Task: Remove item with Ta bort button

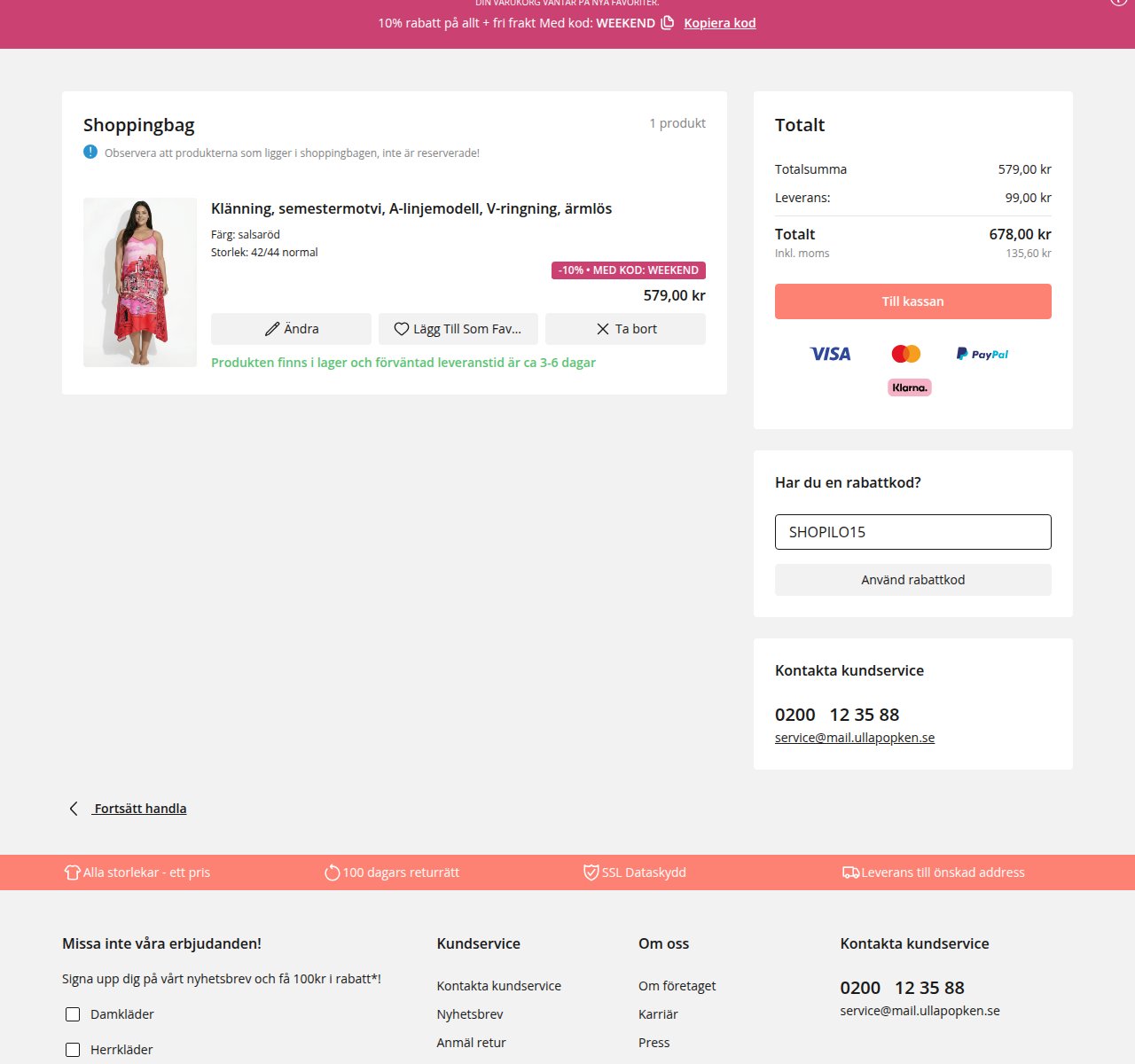Action: tap(626, 329)
